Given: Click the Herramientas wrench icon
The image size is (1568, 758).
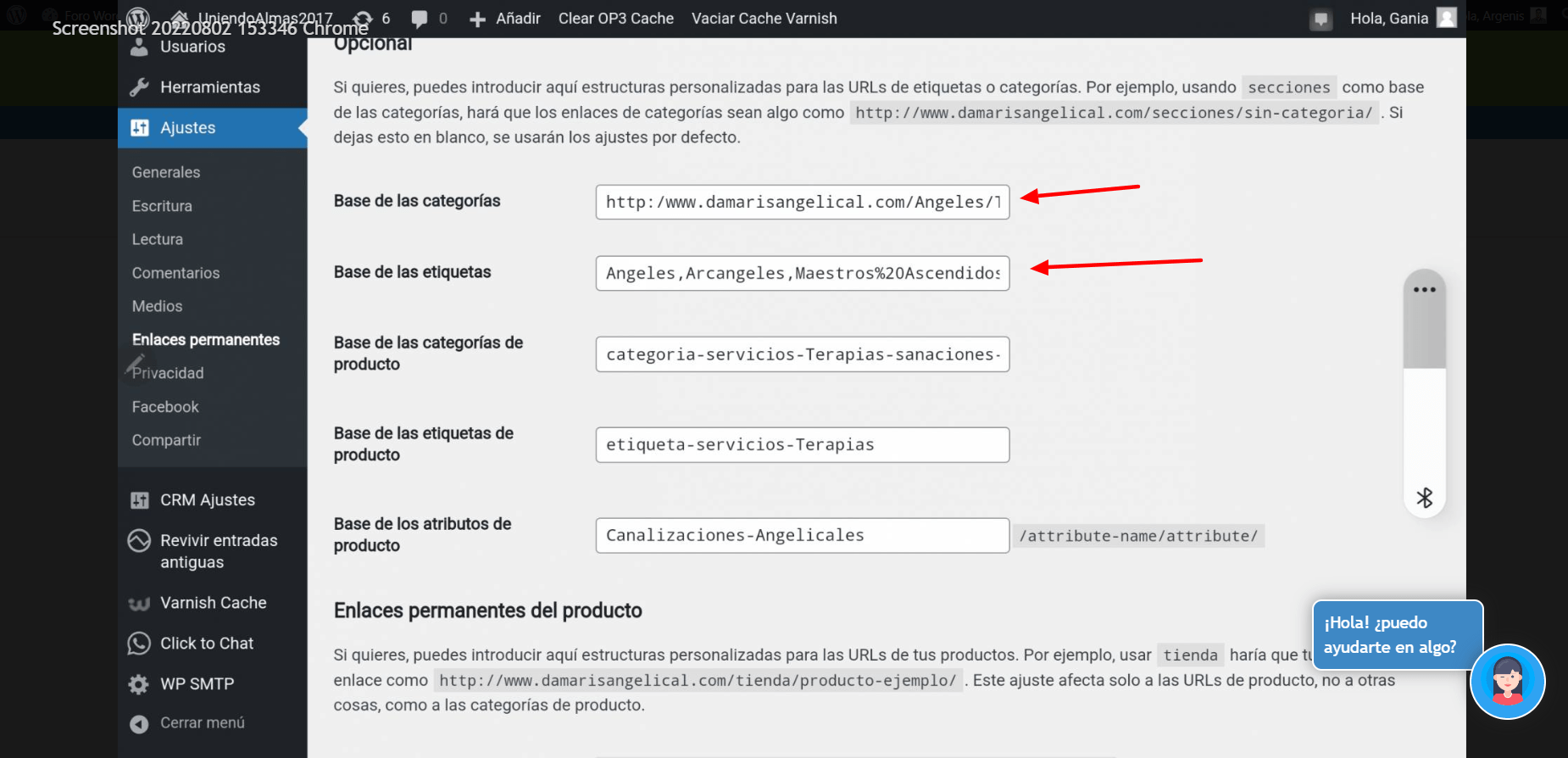Looking at the screenshot, I should 139,87.
